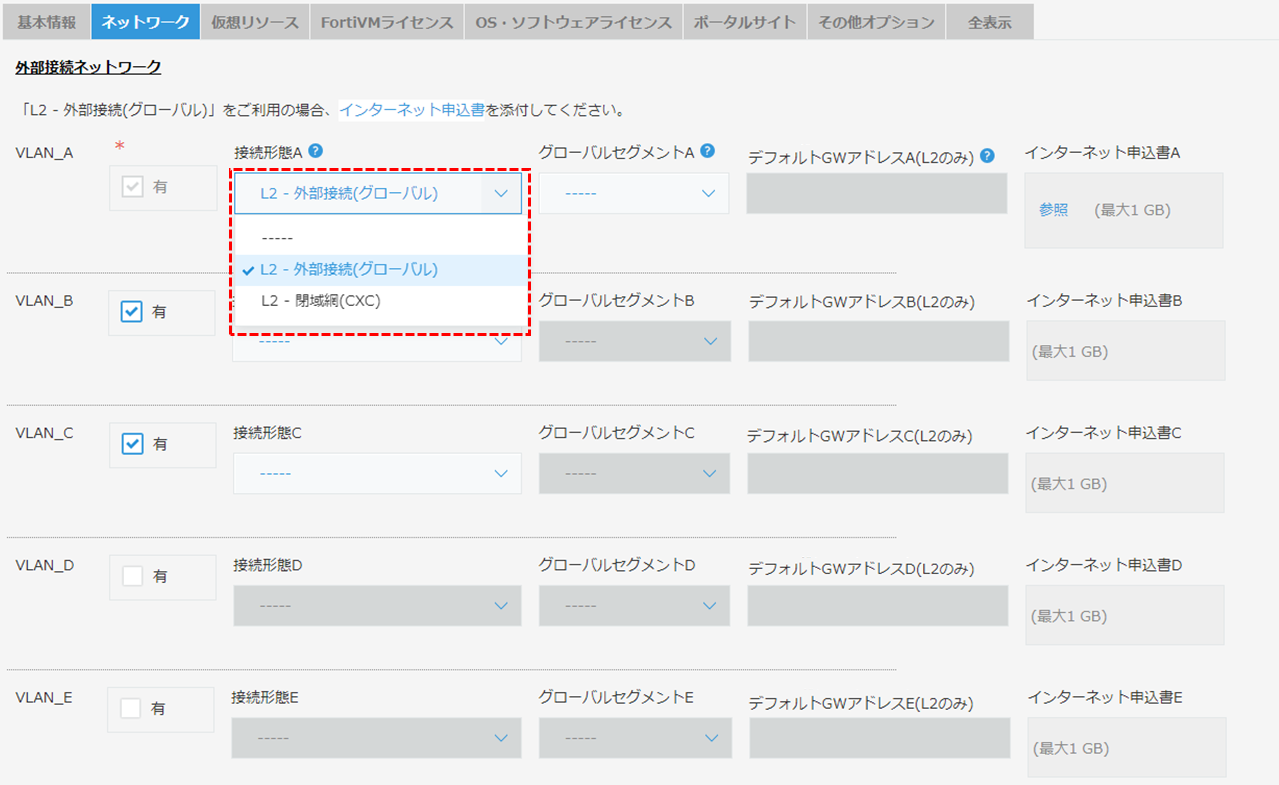The image size is (1279, 785).
Task: Open the FortiVMライセンス tab
Action: 387,22
